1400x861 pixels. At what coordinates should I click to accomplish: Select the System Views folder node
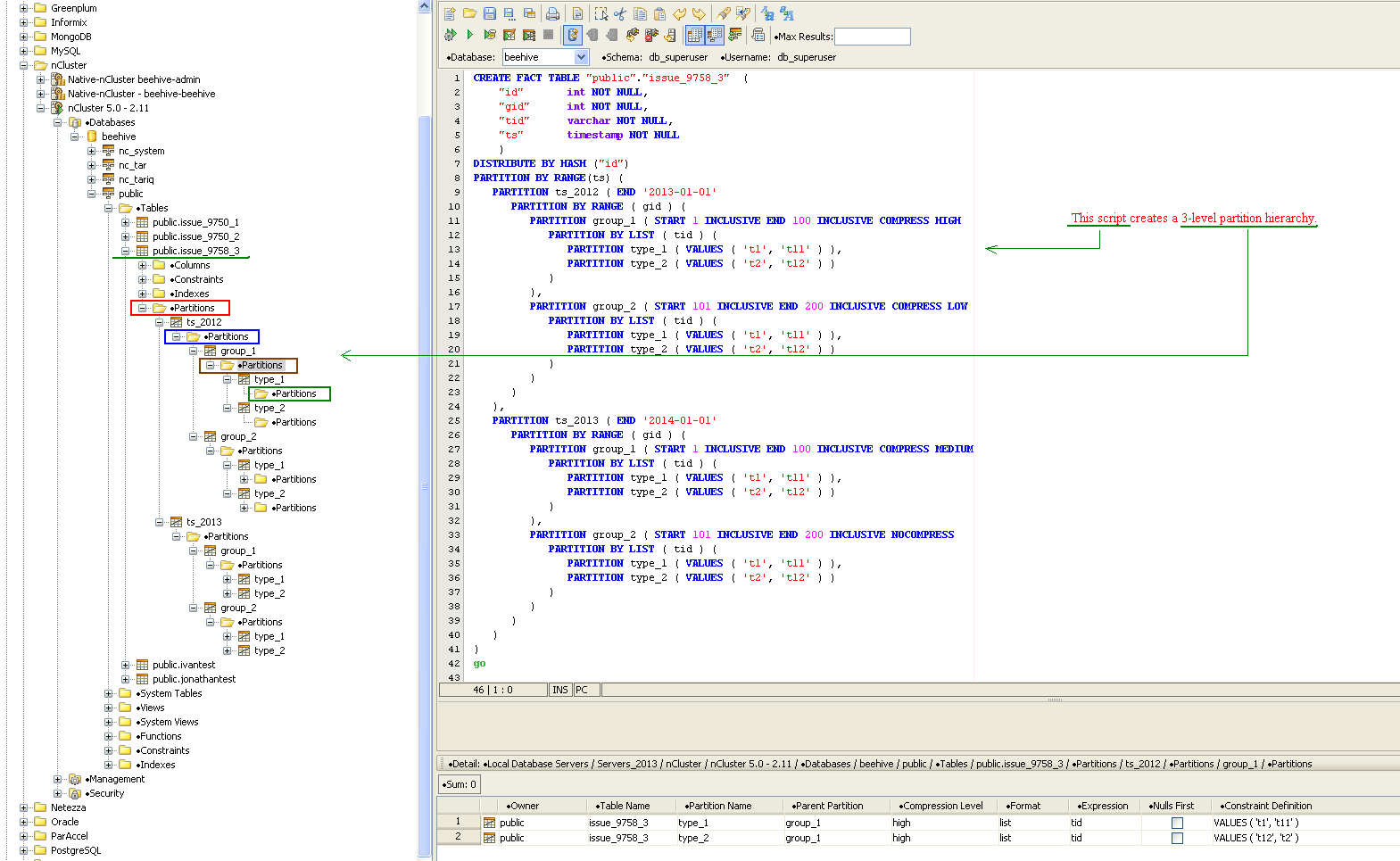pyautogui.click(x=169, y=722)
